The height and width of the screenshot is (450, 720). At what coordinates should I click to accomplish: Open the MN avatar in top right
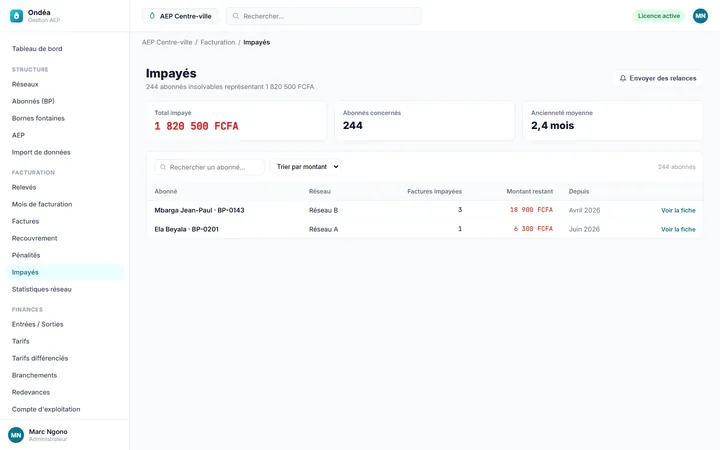tap(700, 16)
